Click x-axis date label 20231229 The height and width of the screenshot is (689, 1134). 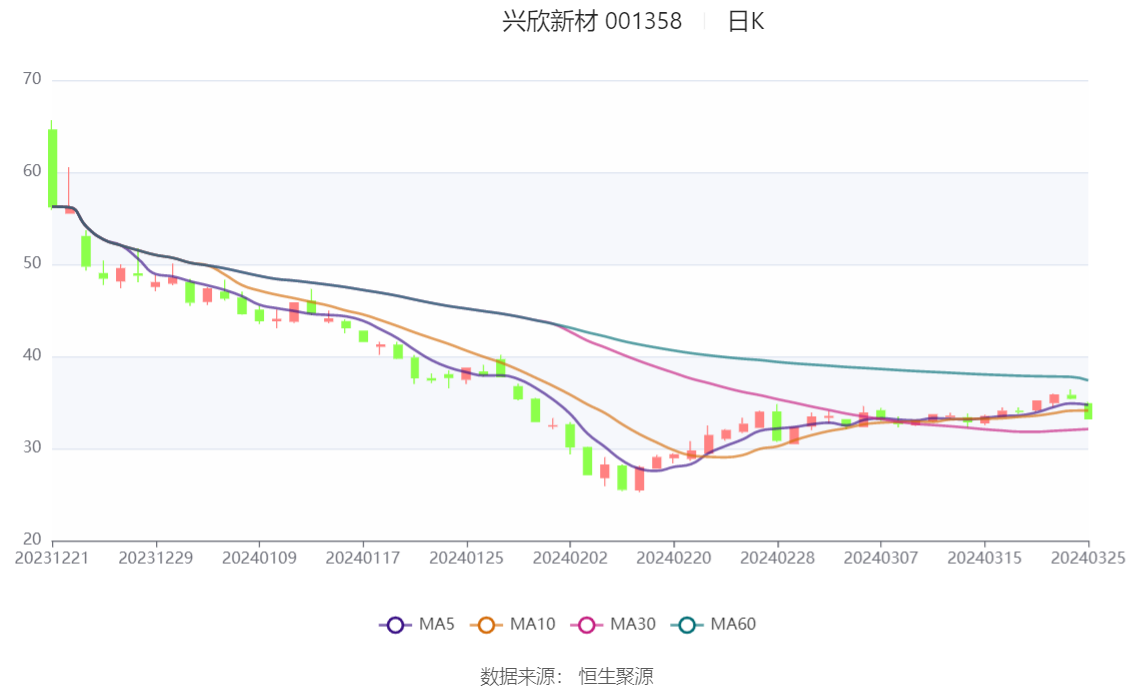pyautogui.click(x=155, y=558)
